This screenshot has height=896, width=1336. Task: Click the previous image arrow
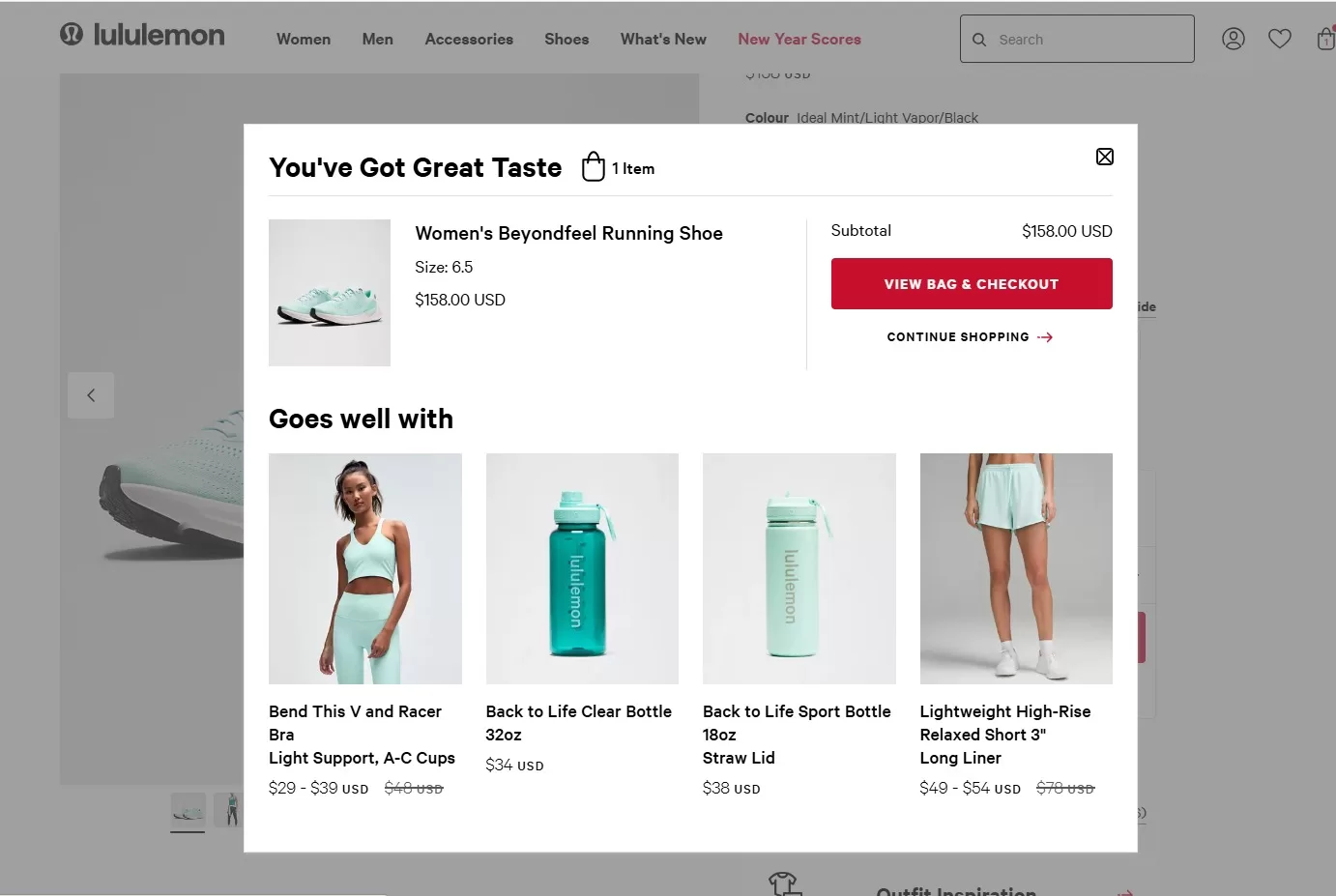tap(91, 395)
